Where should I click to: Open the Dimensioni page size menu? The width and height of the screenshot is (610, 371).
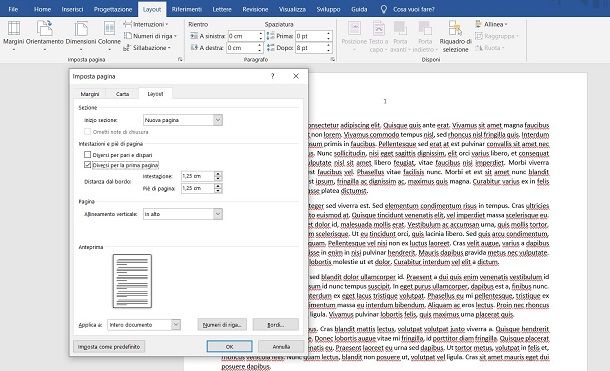pyautogui.click(x=81, y=37)
